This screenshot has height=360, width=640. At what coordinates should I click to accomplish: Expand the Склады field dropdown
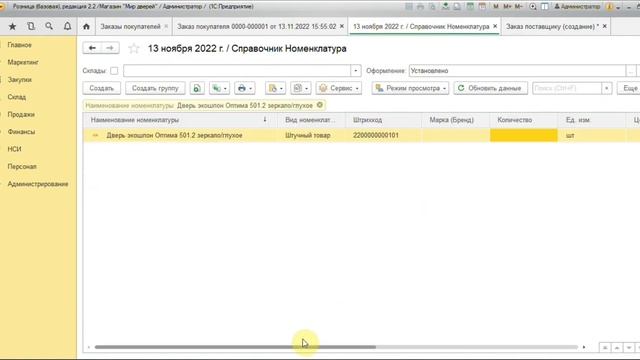coord(356,71)
